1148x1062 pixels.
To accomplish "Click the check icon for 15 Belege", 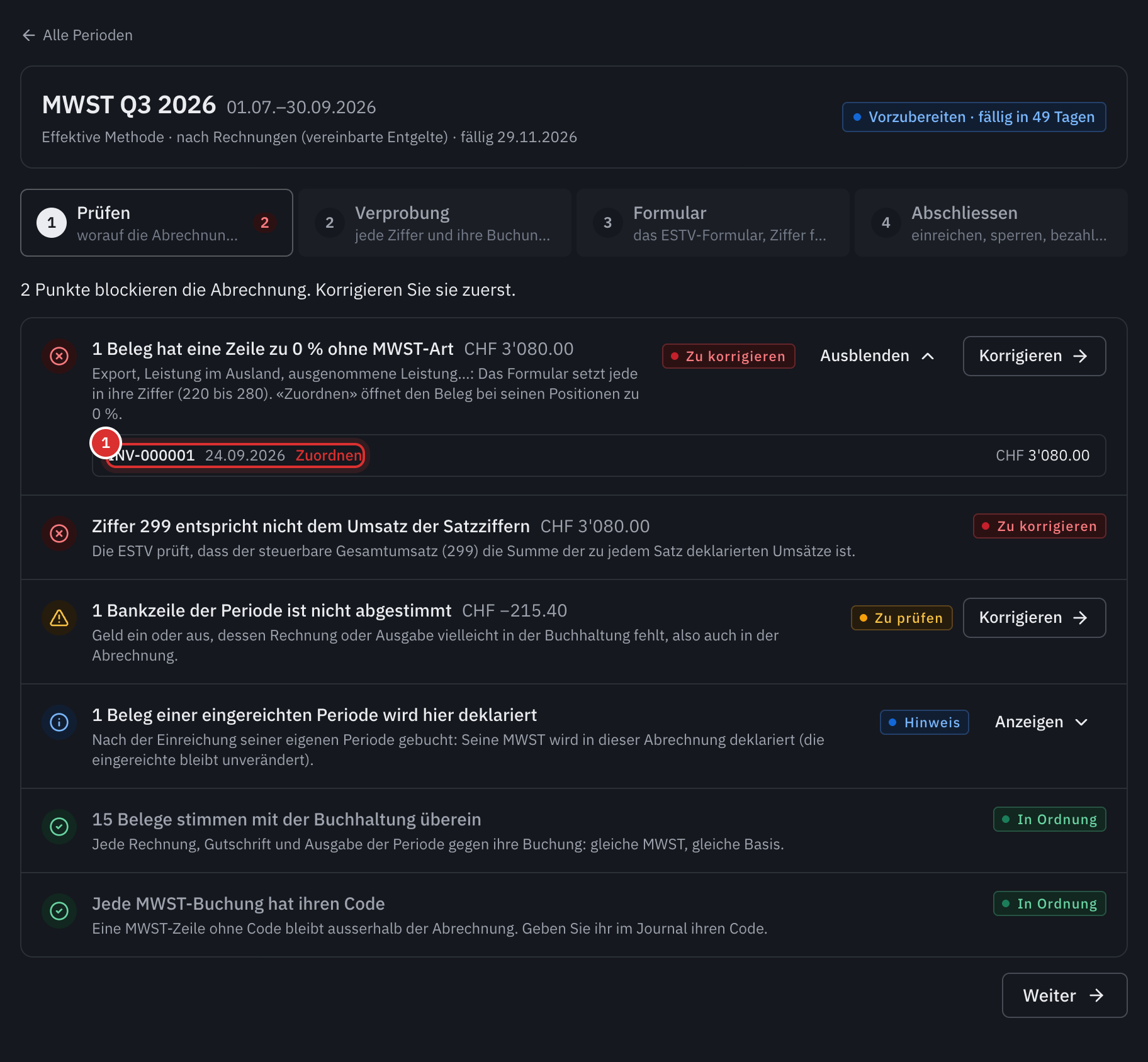I will click(59, 827).
